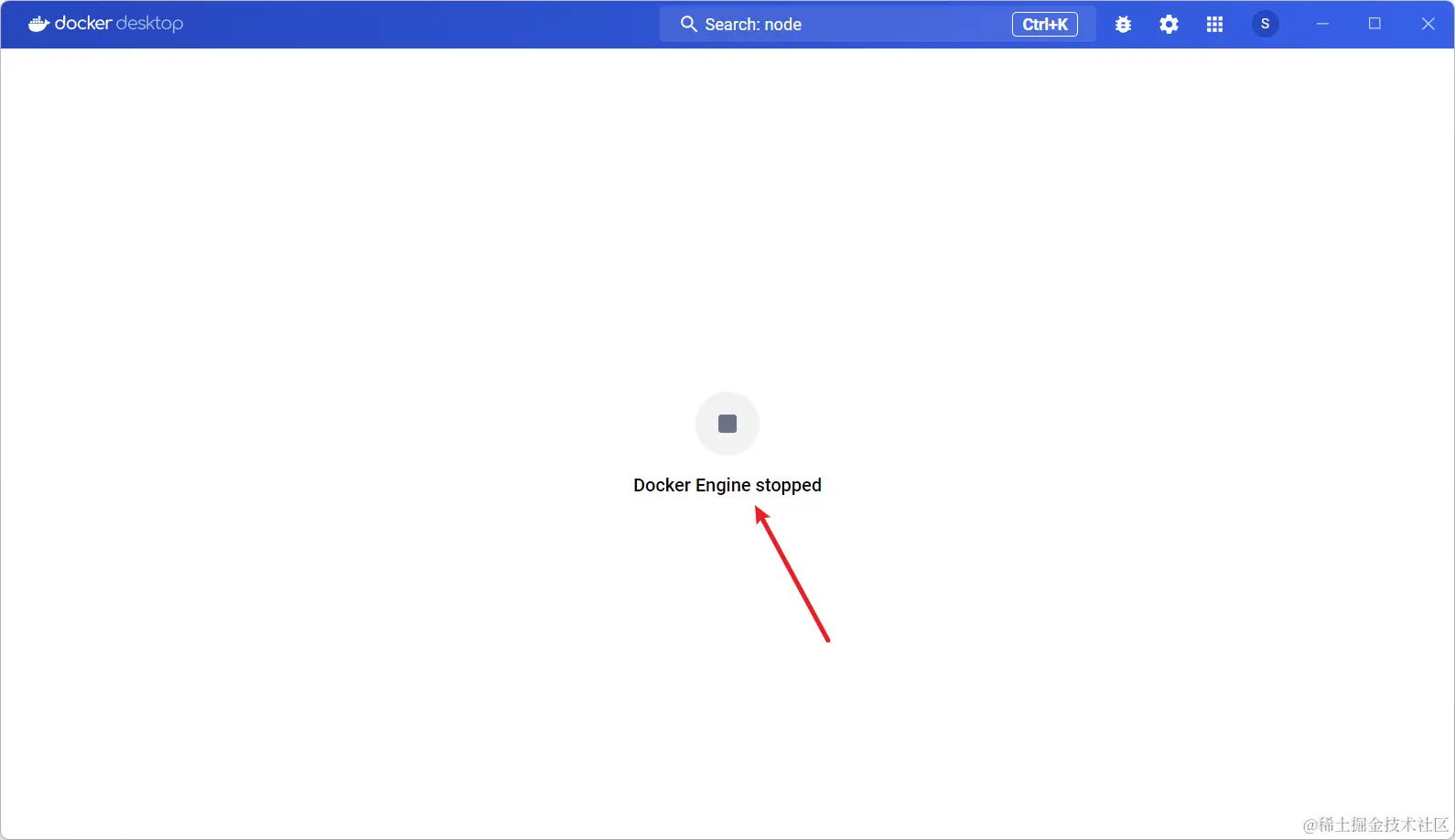
Task: Click the Docker Desktop whale logo
Action: 38,24
